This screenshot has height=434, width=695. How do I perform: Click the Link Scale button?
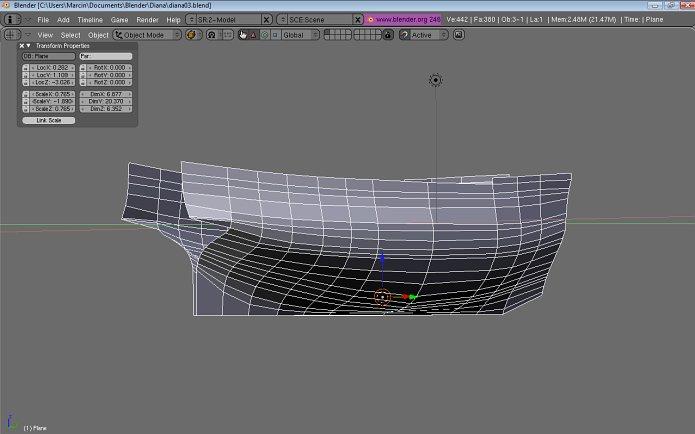49,120
